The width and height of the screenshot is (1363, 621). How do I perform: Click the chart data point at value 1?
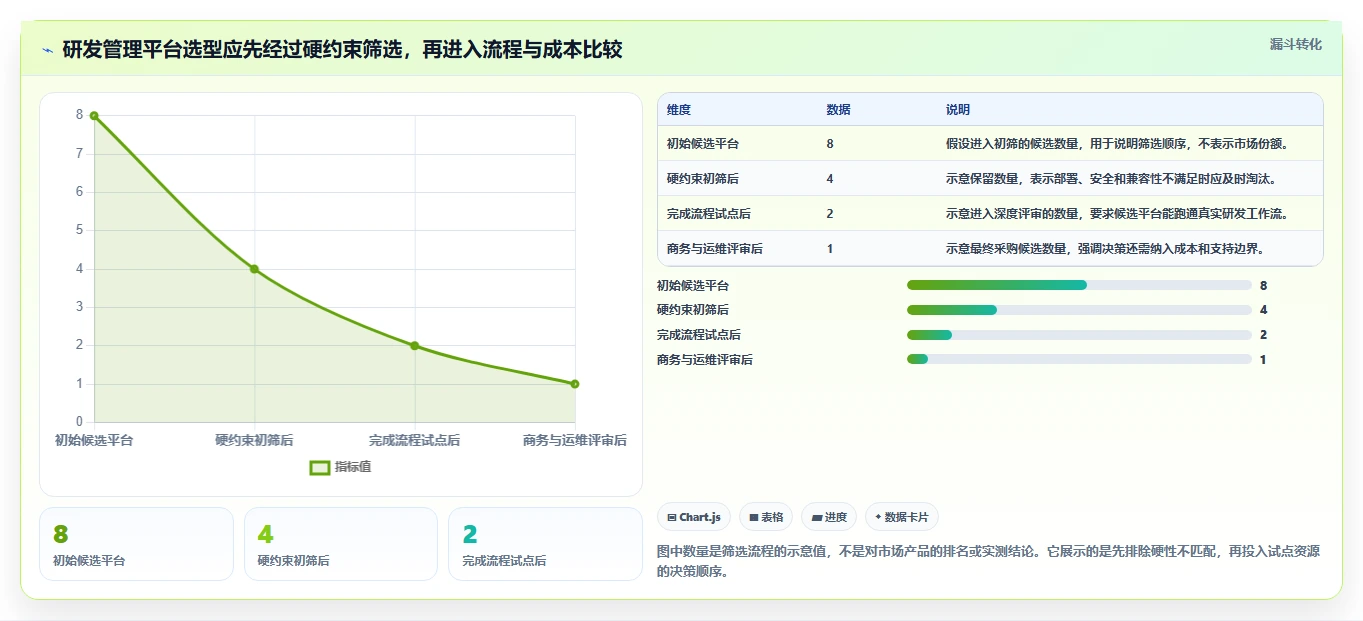point(575,384)
